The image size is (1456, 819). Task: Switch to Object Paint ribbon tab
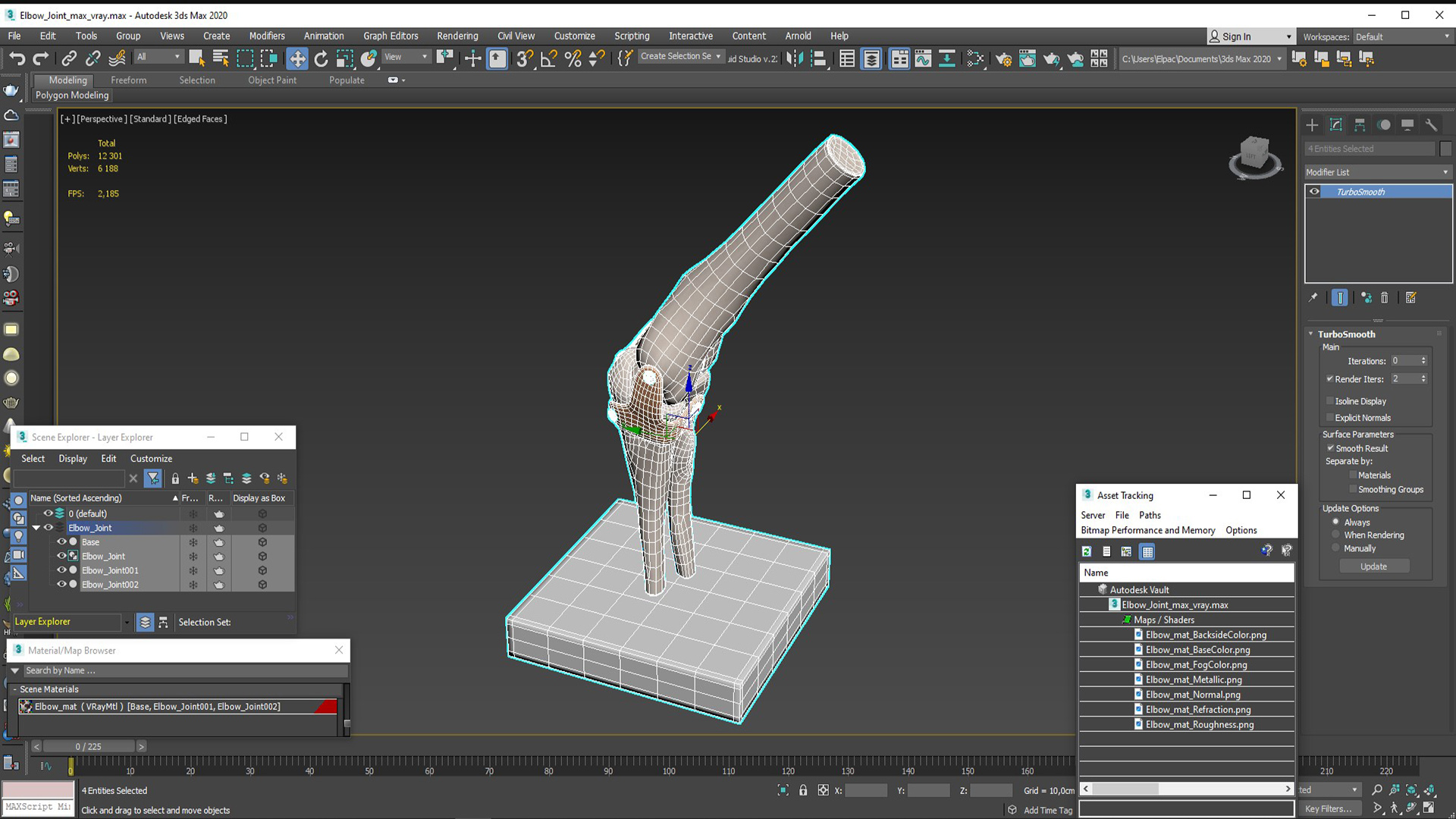271,80
